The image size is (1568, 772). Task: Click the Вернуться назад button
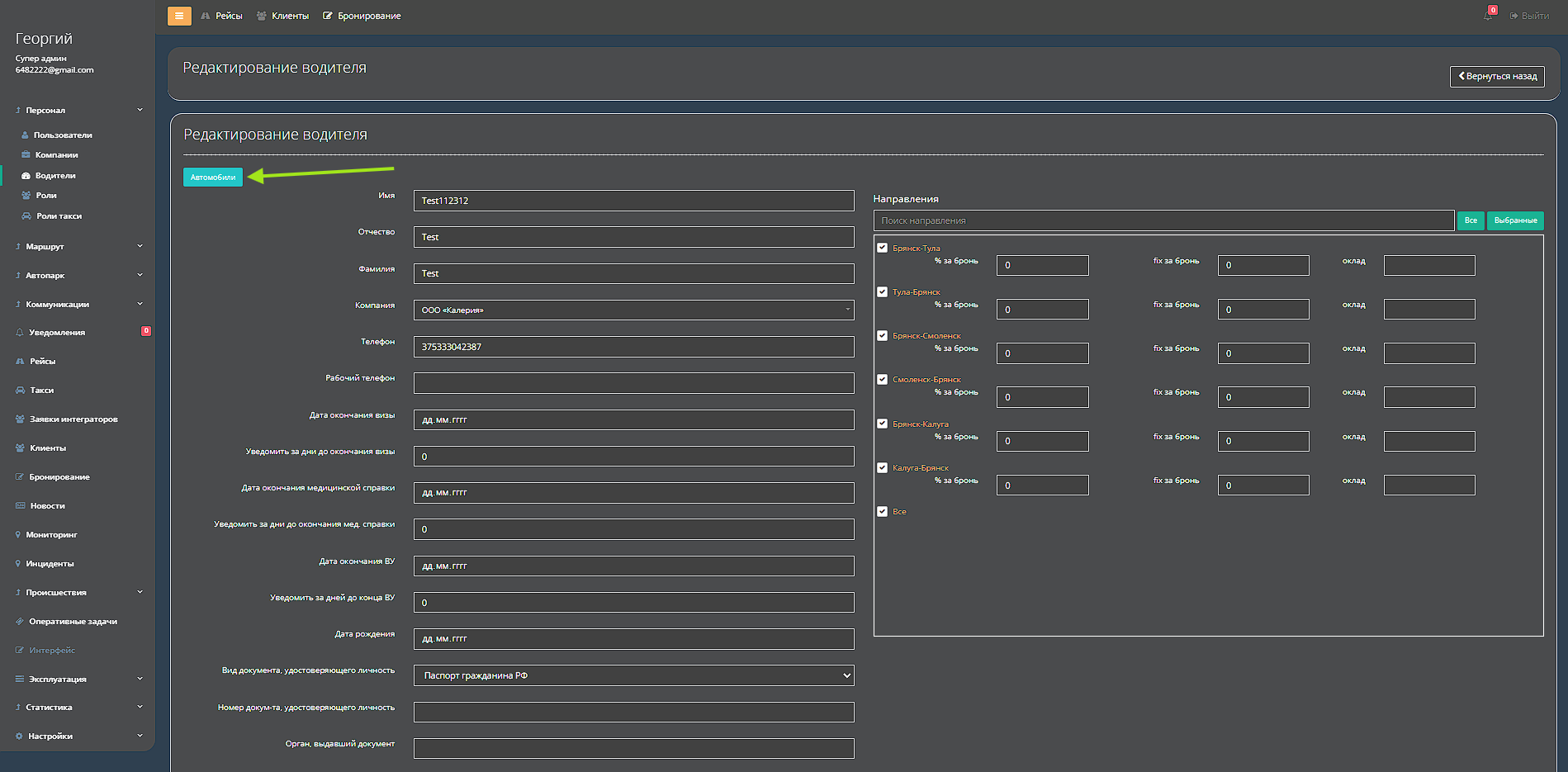[x=1497, y=76]
